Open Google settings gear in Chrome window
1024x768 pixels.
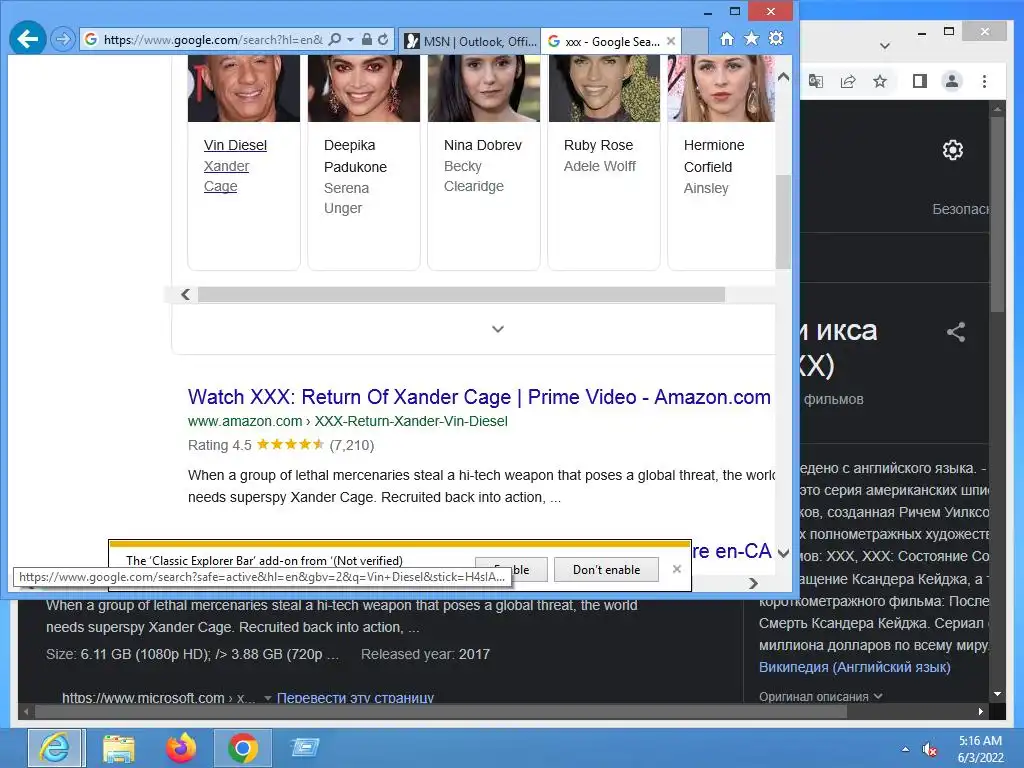point(953,150)
